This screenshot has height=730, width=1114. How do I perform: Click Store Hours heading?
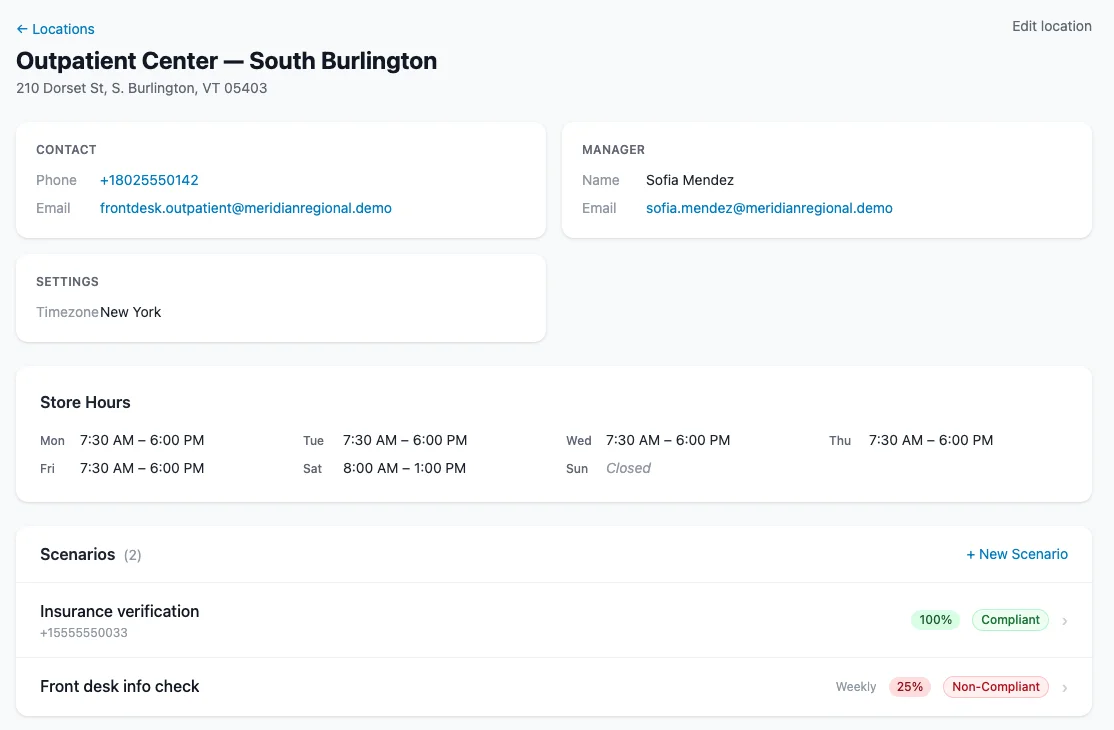(x=85, y=403)
